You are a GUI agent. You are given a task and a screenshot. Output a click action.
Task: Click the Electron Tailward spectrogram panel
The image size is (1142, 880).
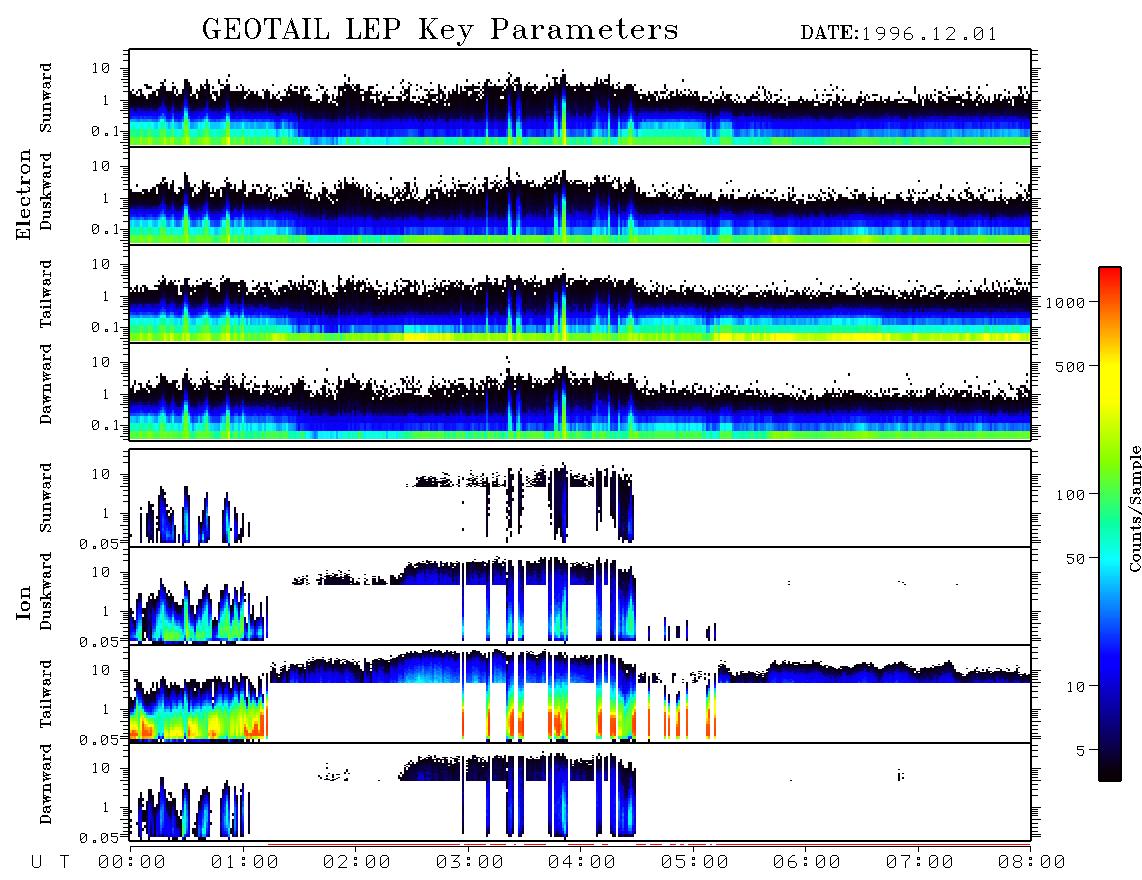point(580,294)
